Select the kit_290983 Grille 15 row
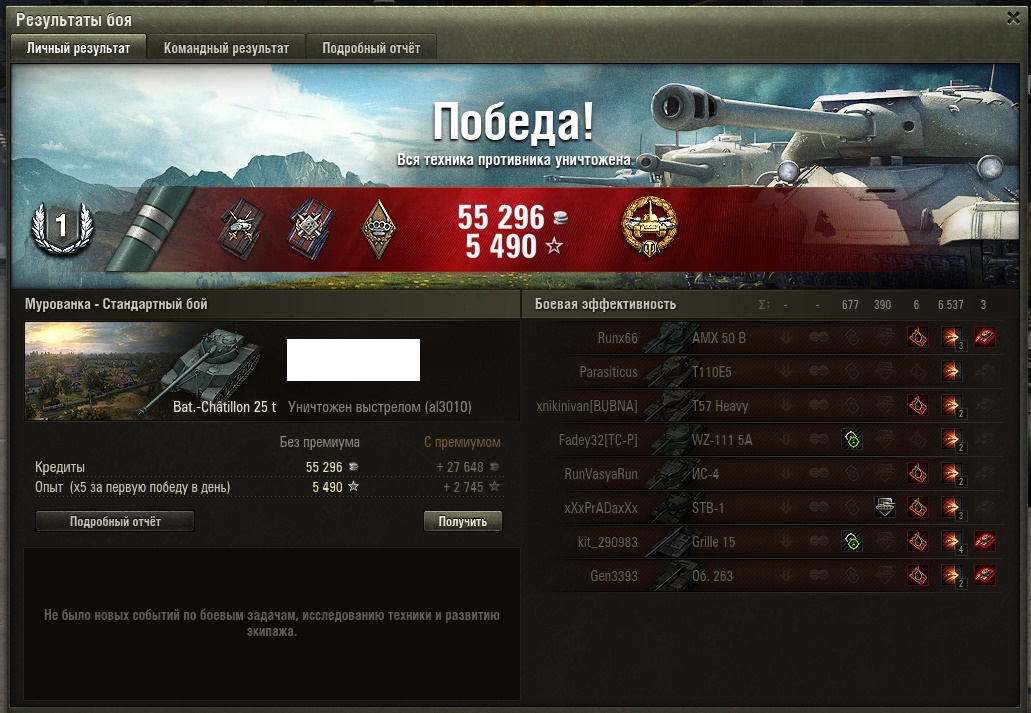Screen dimensions: 1031x713 point(769,541)
